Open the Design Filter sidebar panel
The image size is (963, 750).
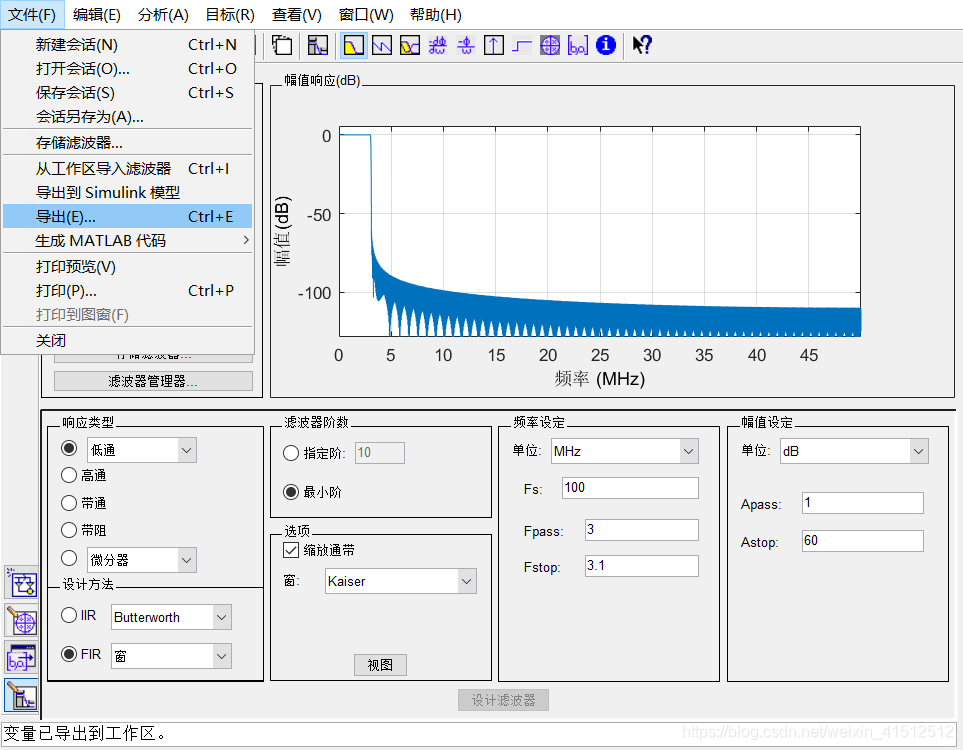[x=21, y=695]
